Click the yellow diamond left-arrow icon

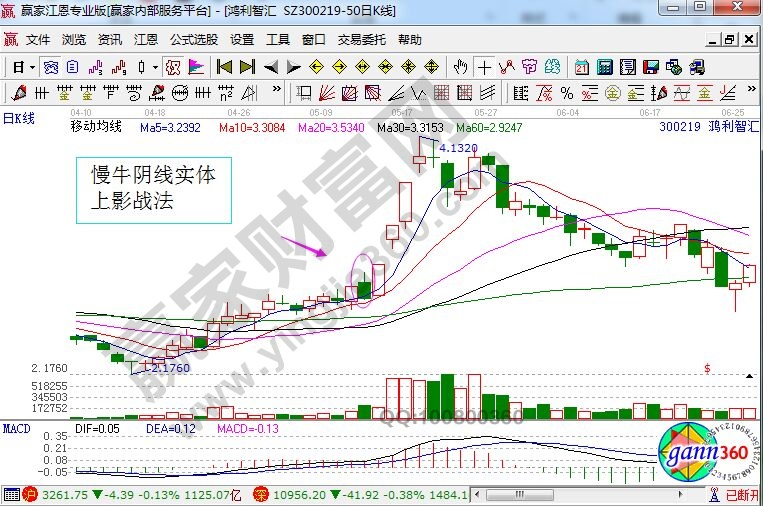click(317, 67)
